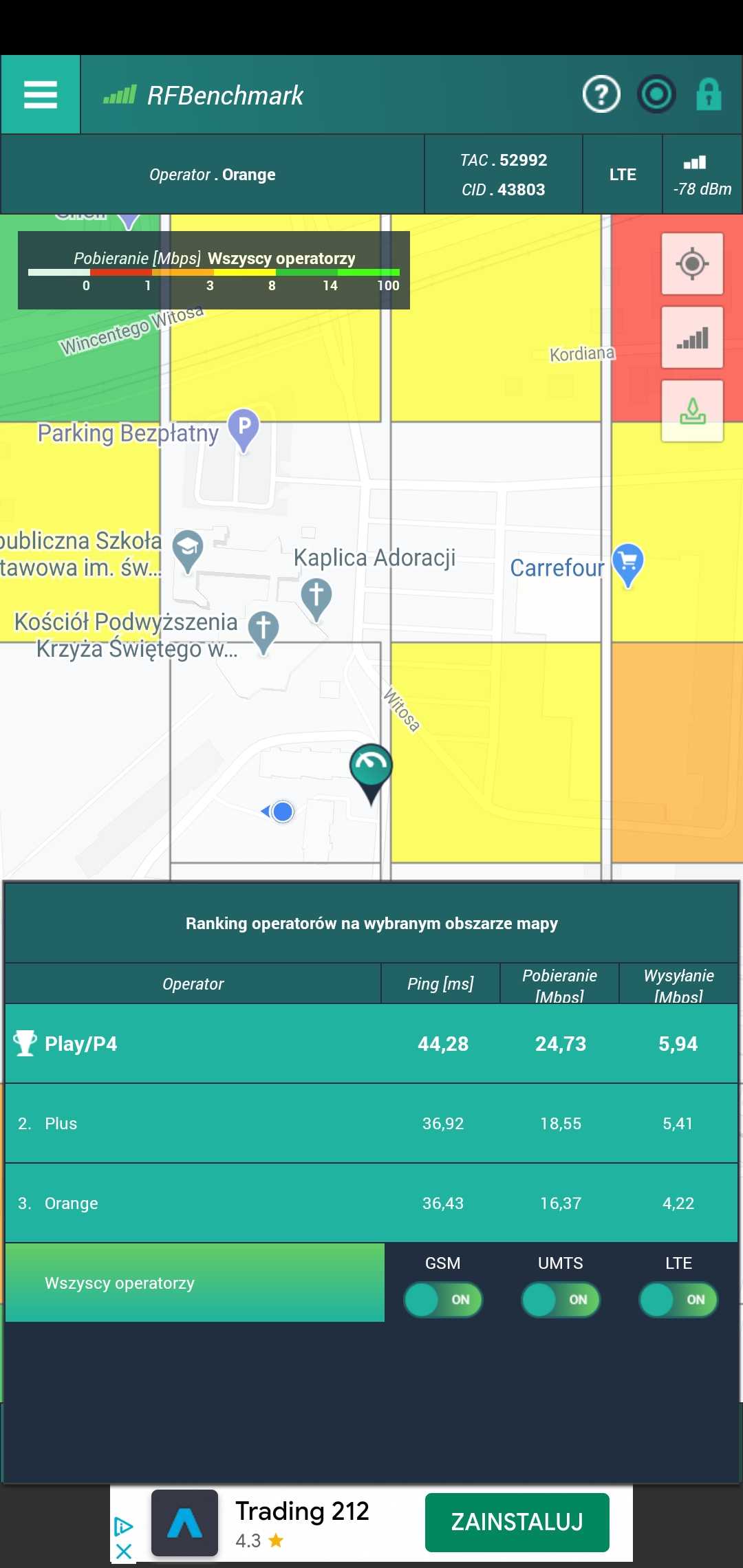This screenshot has height=1568, width=743.
Task: Select the Play/P4 ranking row
Action: [x=371, y=1044]
